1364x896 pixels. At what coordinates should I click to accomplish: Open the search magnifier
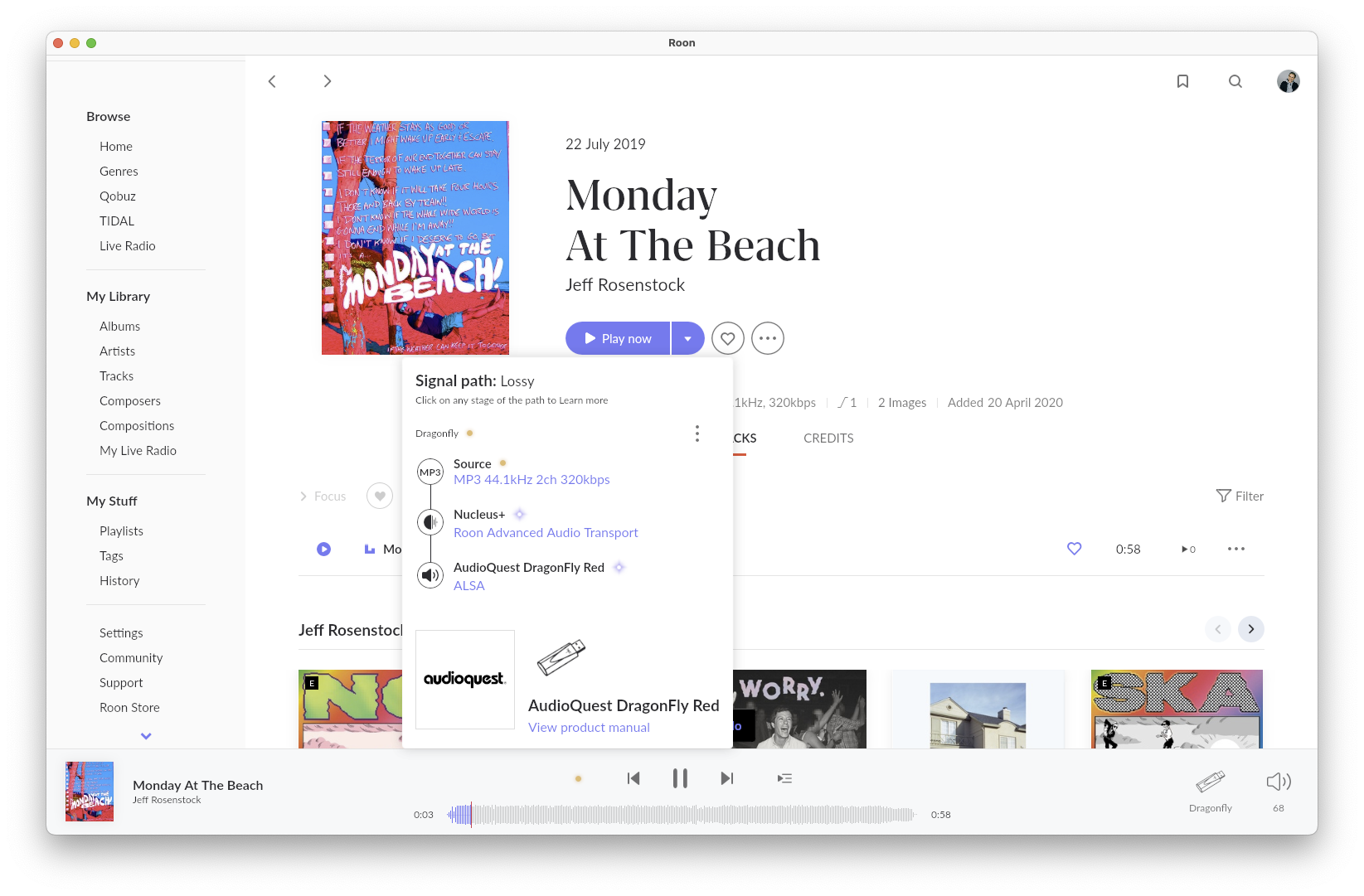[x=1235, y=81]
